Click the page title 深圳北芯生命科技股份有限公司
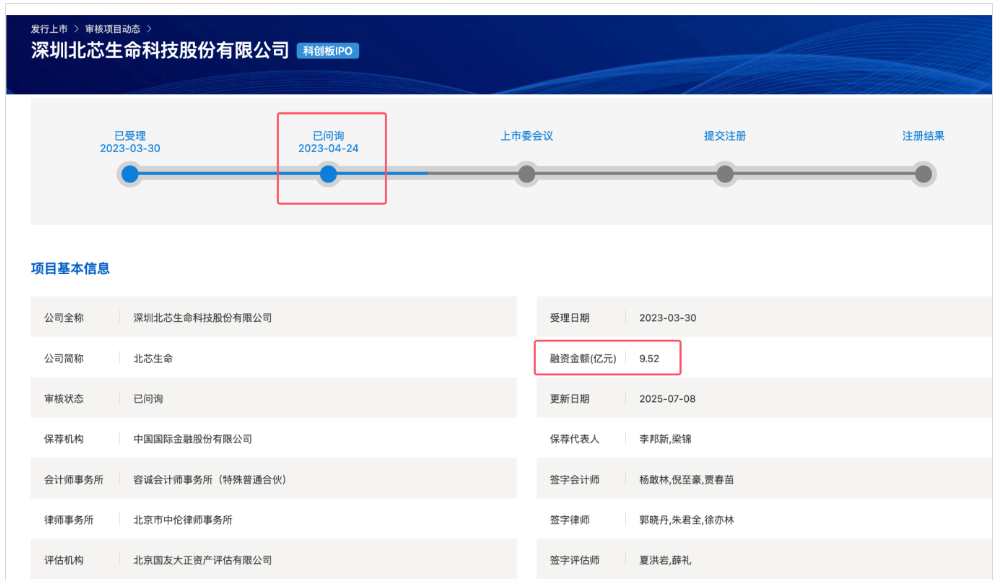 coord(160,50)
